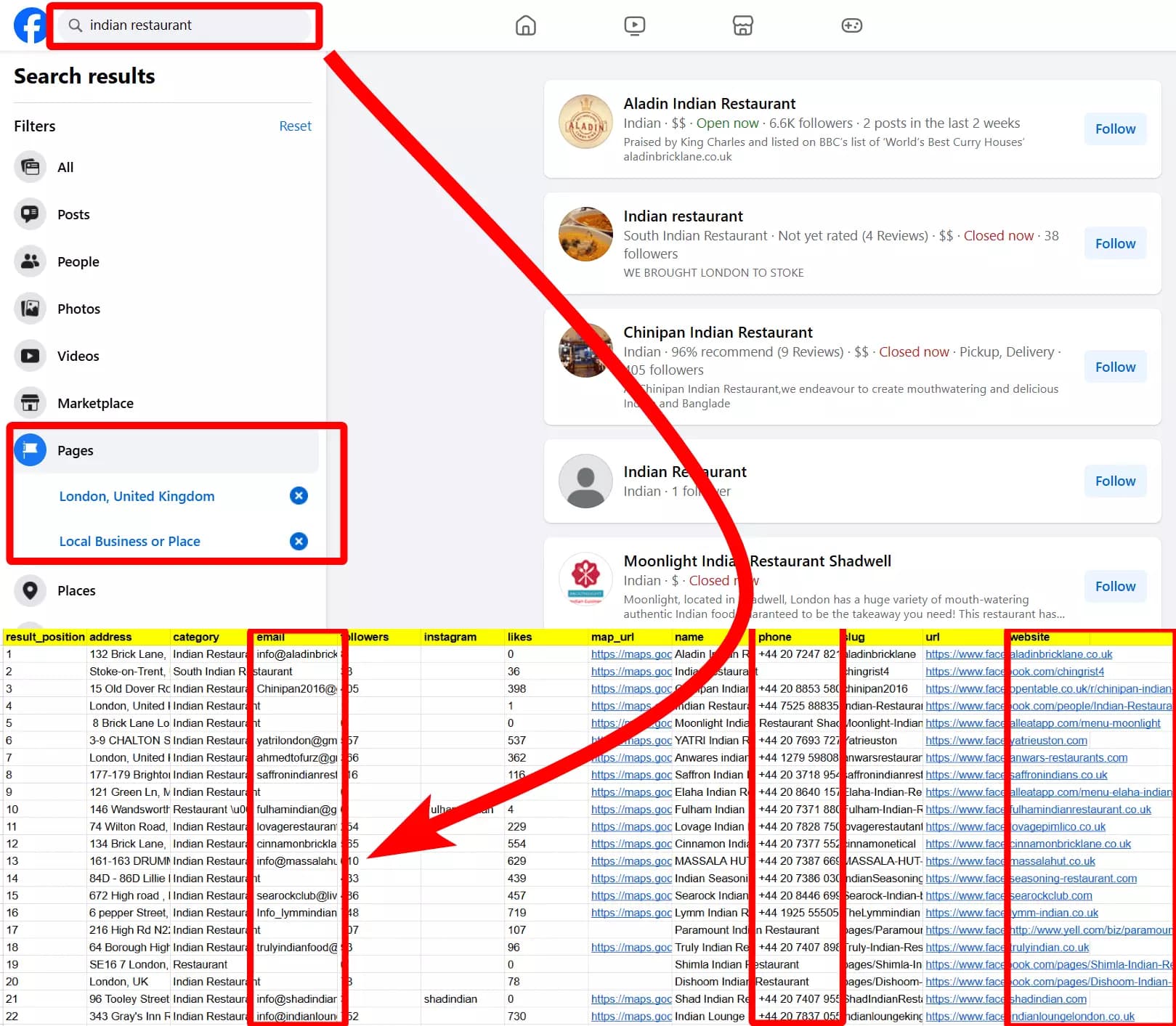Open the Gaming gamepad icon in top navigation

[x=851, y=25]
